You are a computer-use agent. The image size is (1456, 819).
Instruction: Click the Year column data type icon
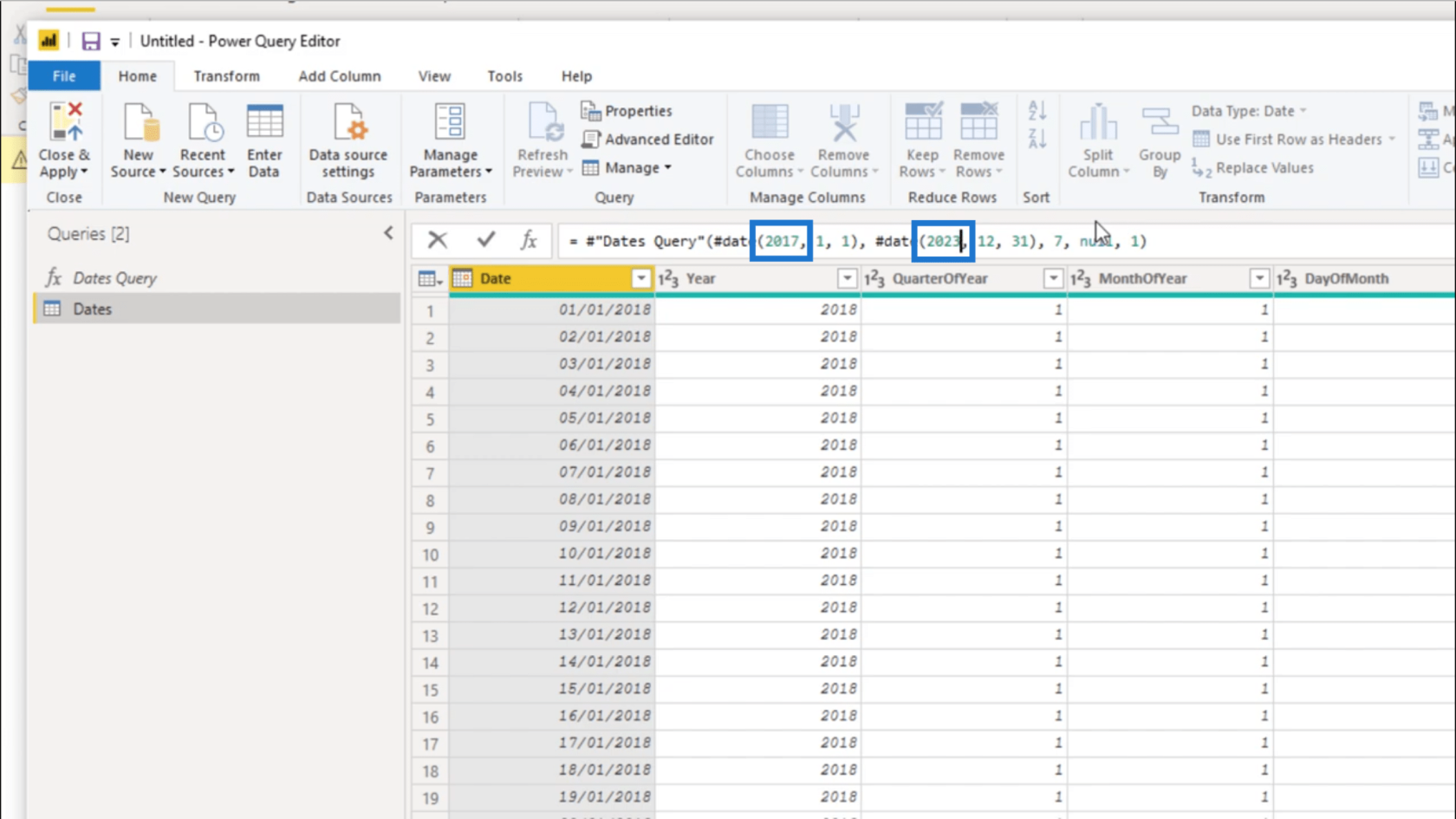pyautogui.click(x=668, y=278)
